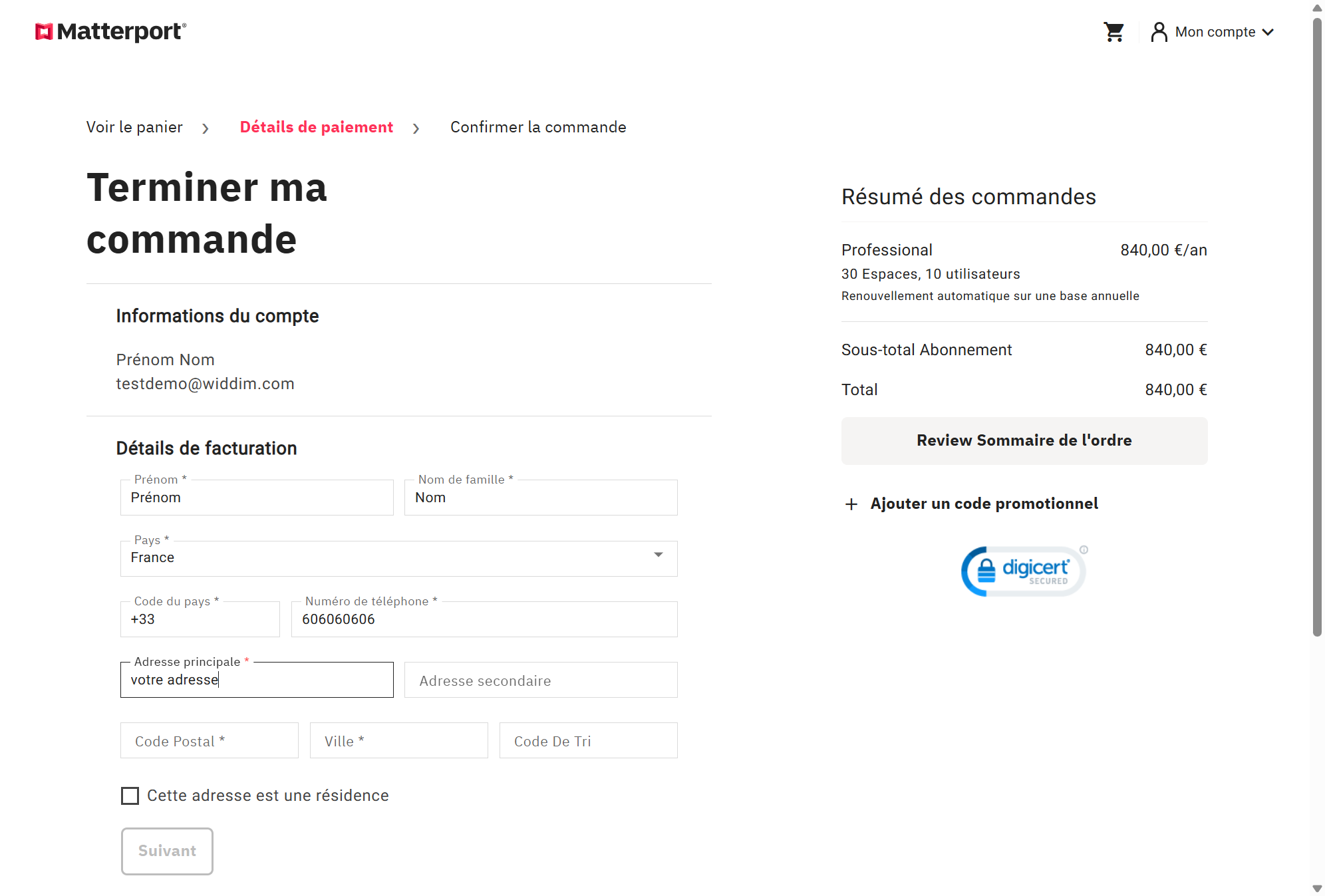1325x896 pixels.
Task: Click the 840,00 €/an price text
Action: (x=1163, y=250)
